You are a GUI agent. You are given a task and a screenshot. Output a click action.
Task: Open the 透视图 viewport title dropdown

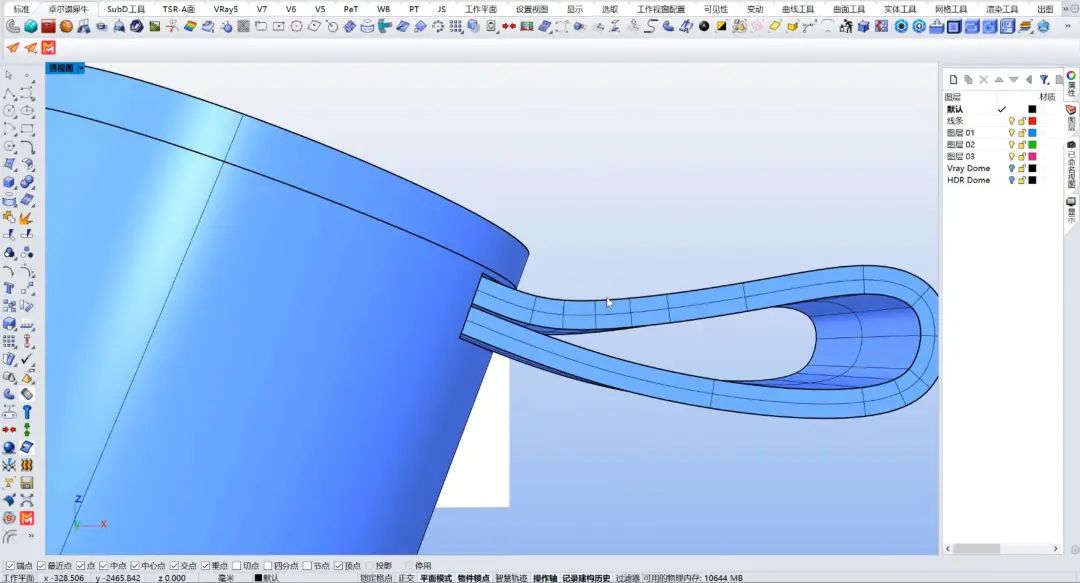point(81,69)
